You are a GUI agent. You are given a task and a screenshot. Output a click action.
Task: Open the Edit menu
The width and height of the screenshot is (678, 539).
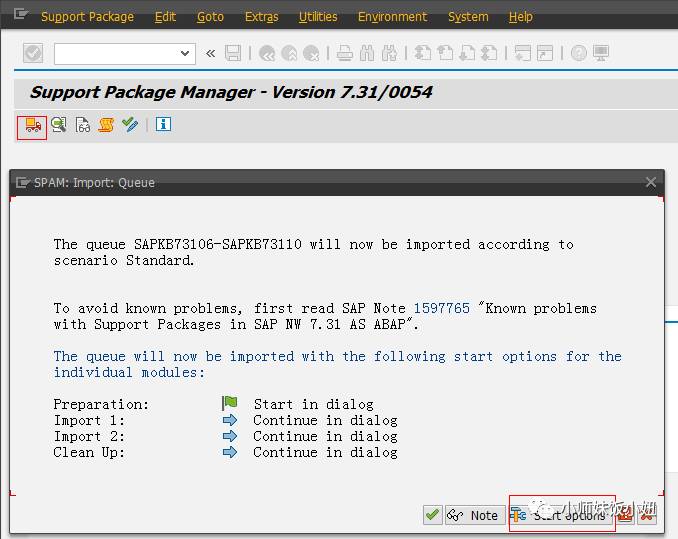165,17
